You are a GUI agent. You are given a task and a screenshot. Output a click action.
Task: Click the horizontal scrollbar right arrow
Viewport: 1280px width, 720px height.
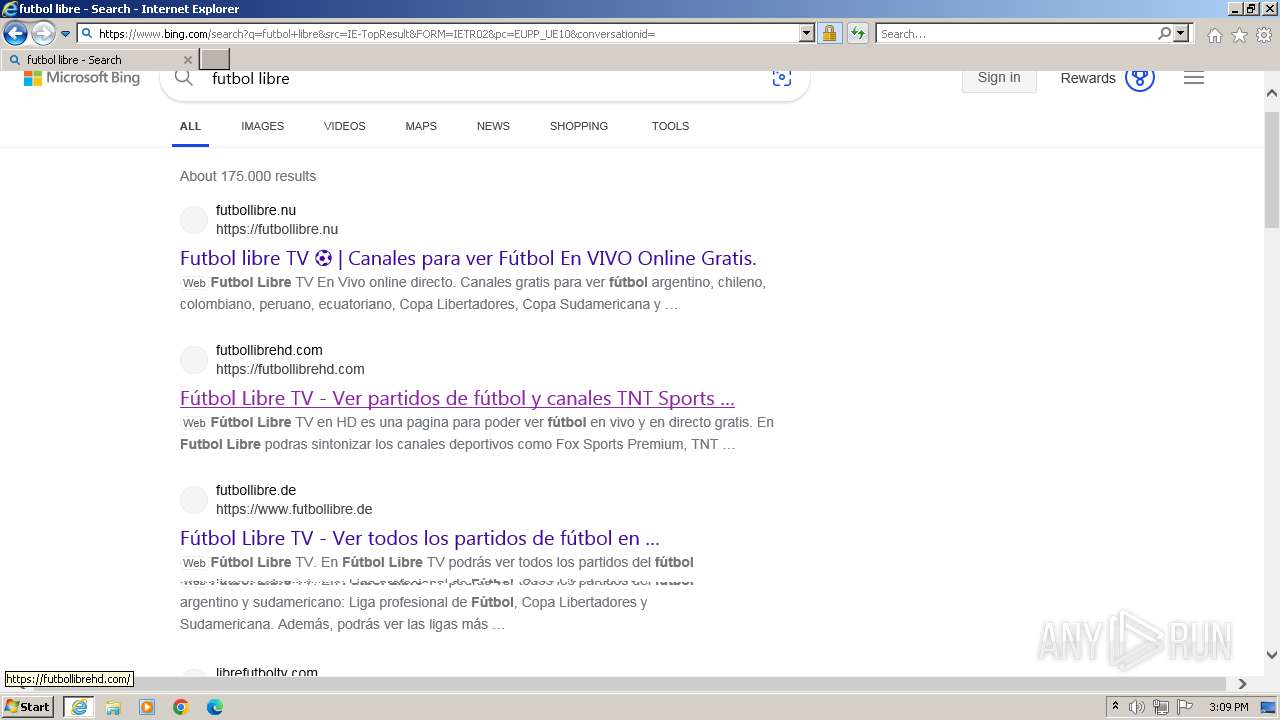1242,684
